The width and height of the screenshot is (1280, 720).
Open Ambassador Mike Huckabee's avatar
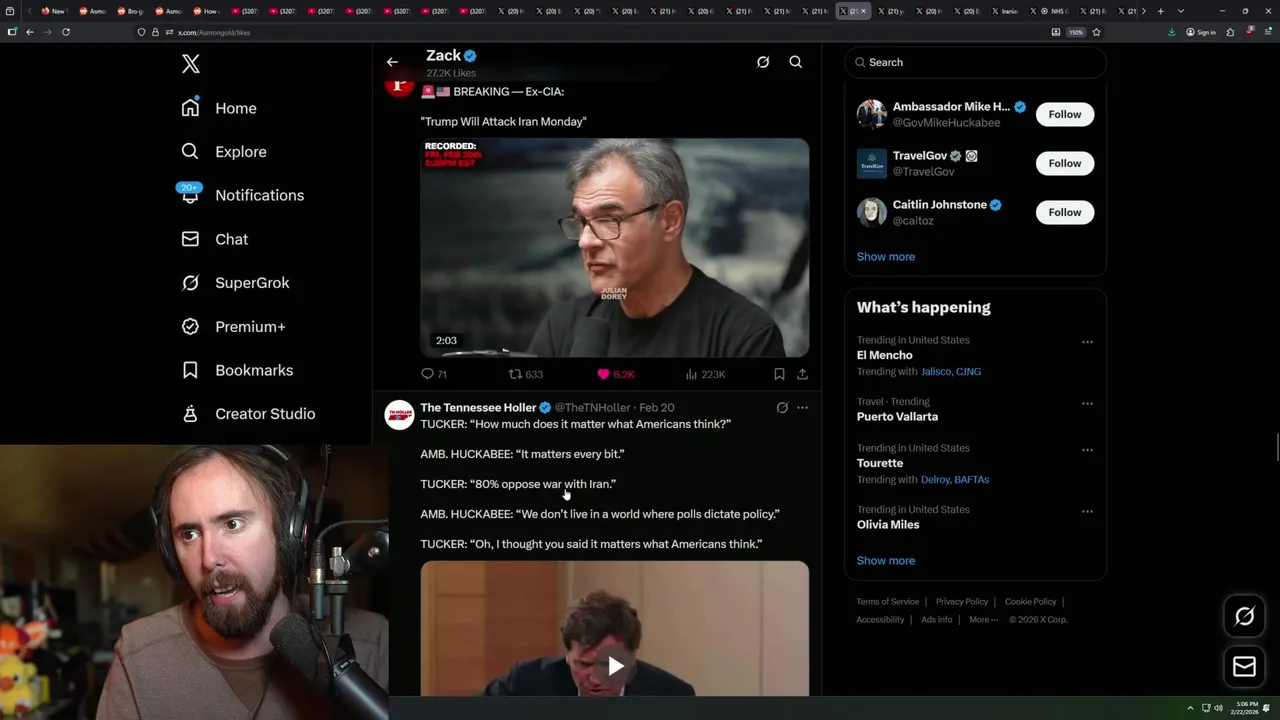pos(872,114)
